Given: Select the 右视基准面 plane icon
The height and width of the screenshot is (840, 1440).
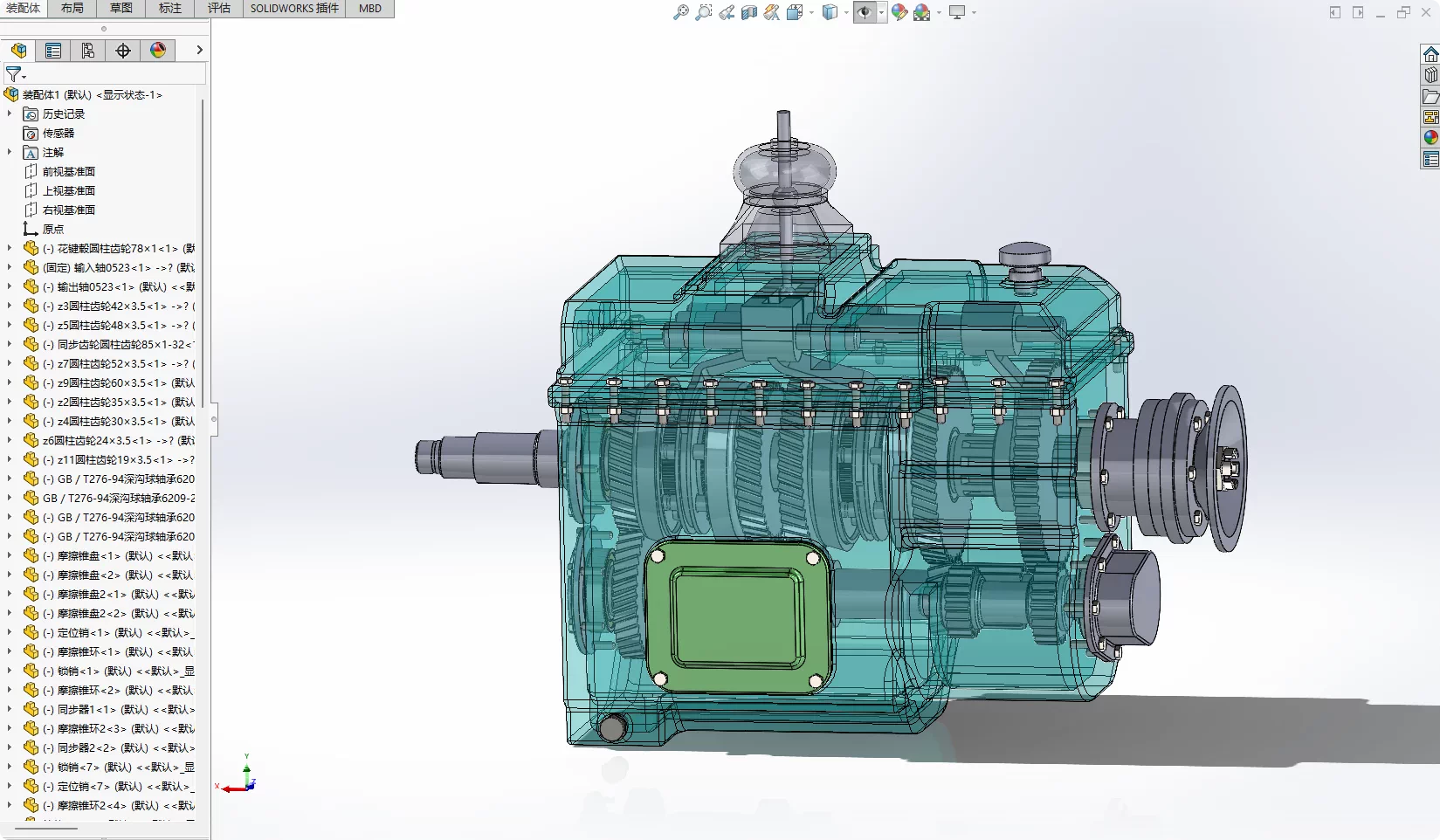Looking at the screenshot, I should [31, 210].
